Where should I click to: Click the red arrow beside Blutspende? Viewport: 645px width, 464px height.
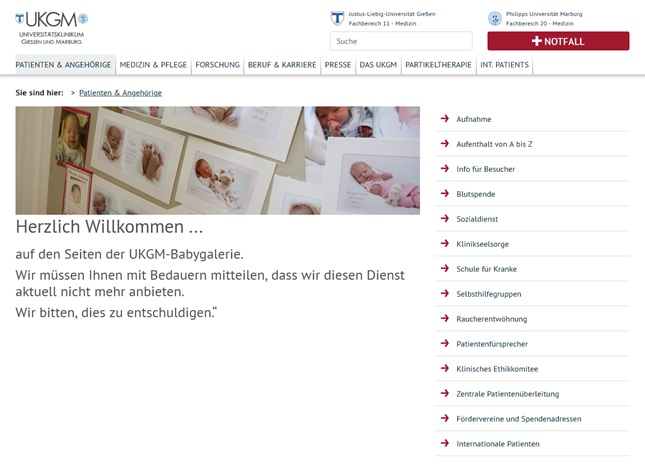tap(445, 194)
